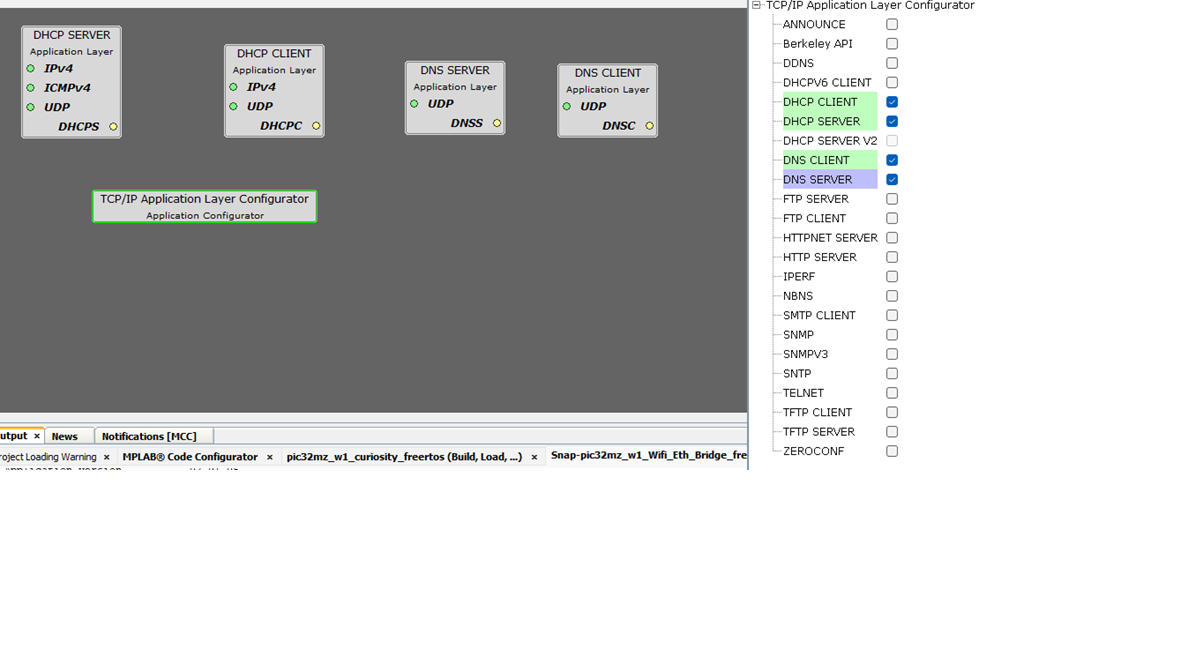The image size is (1188, 648).
Task: Click DHCP SERVER's UDP green dependency port
Action: point(30,107)
